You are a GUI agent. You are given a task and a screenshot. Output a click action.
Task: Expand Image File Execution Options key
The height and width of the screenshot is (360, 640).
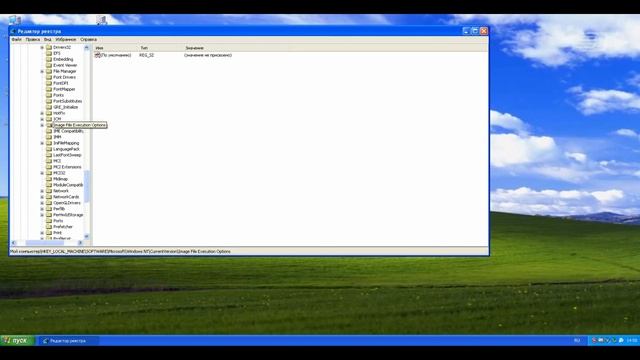tap(42, 125)
